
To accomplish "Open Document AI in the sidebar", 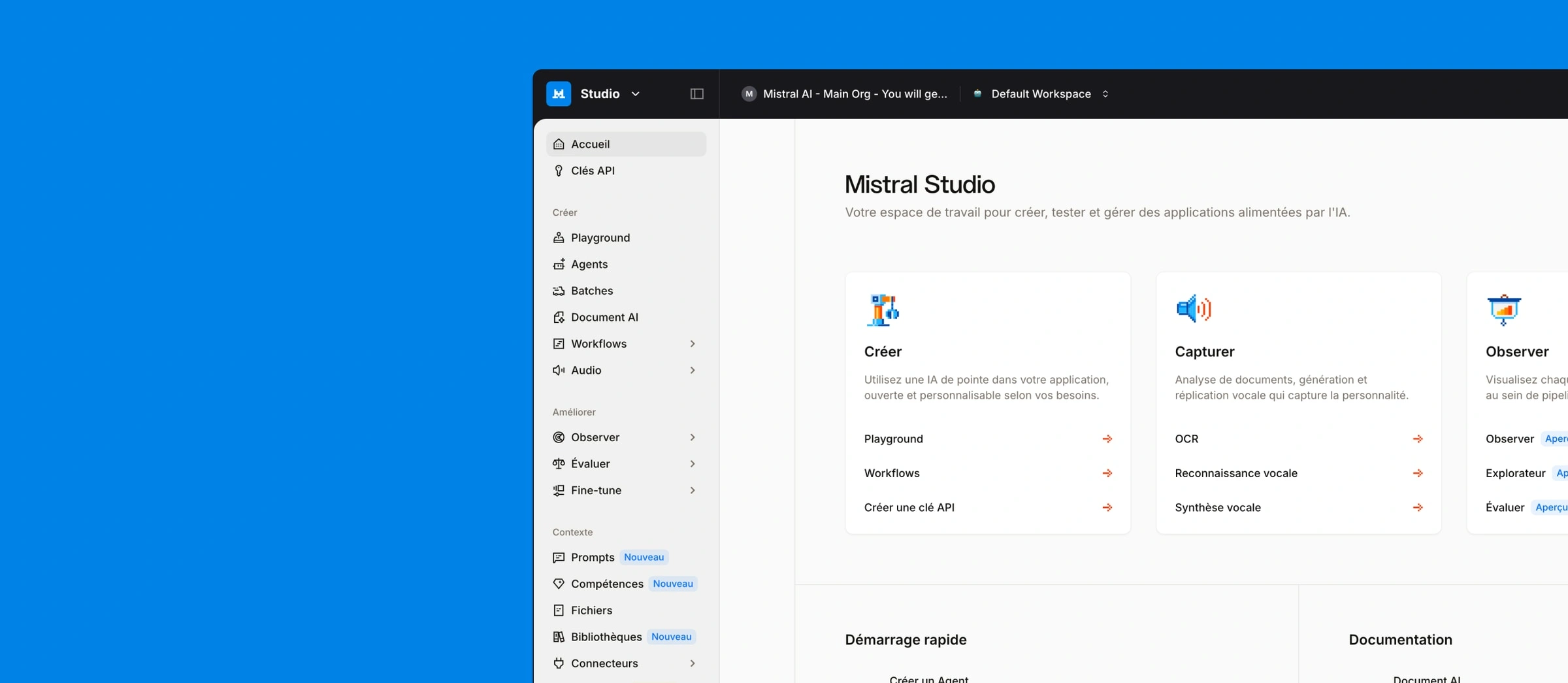I will 626,317.
